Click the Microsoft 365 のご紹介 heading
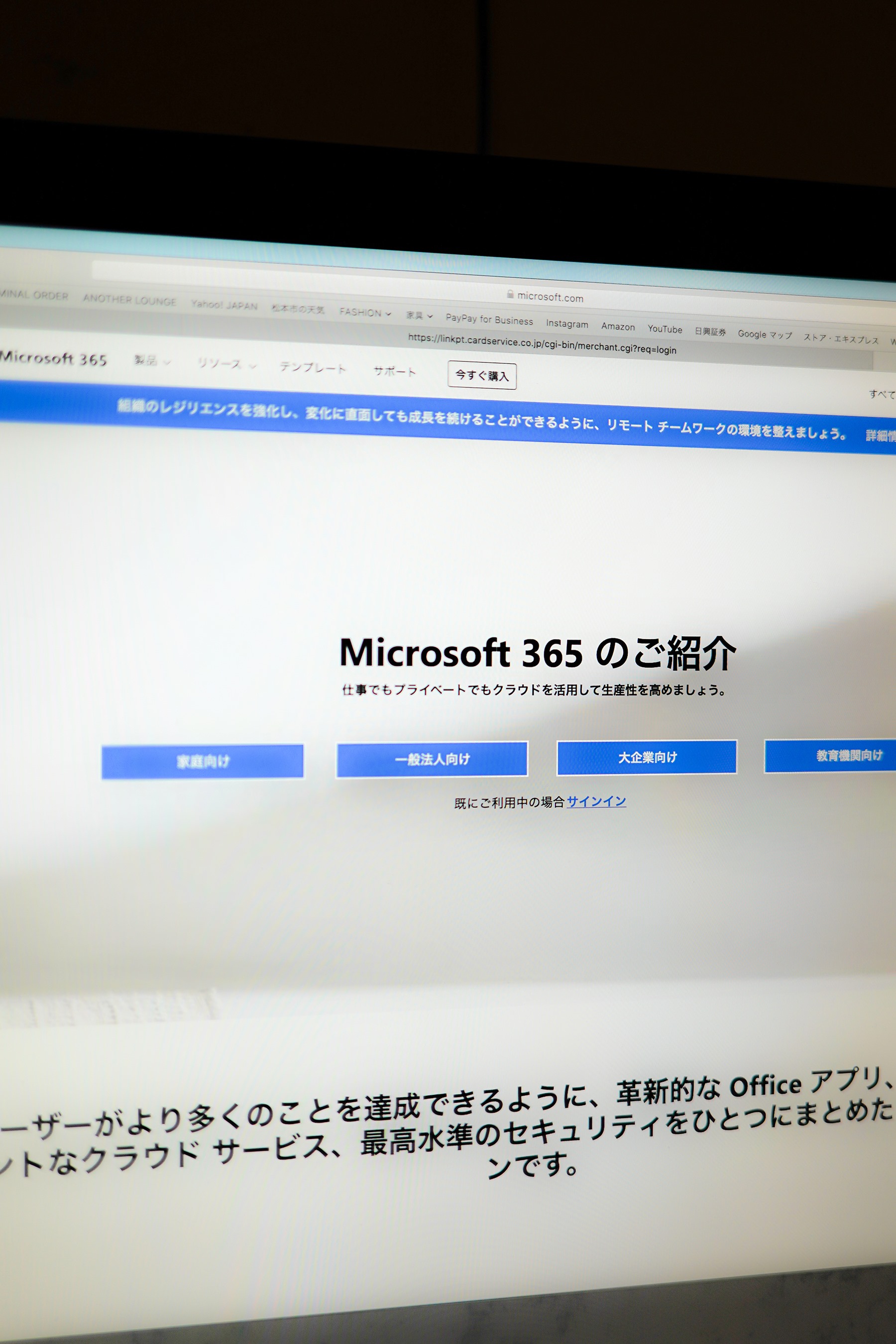This screenshot has height=1344, width=896. [538, 653]
